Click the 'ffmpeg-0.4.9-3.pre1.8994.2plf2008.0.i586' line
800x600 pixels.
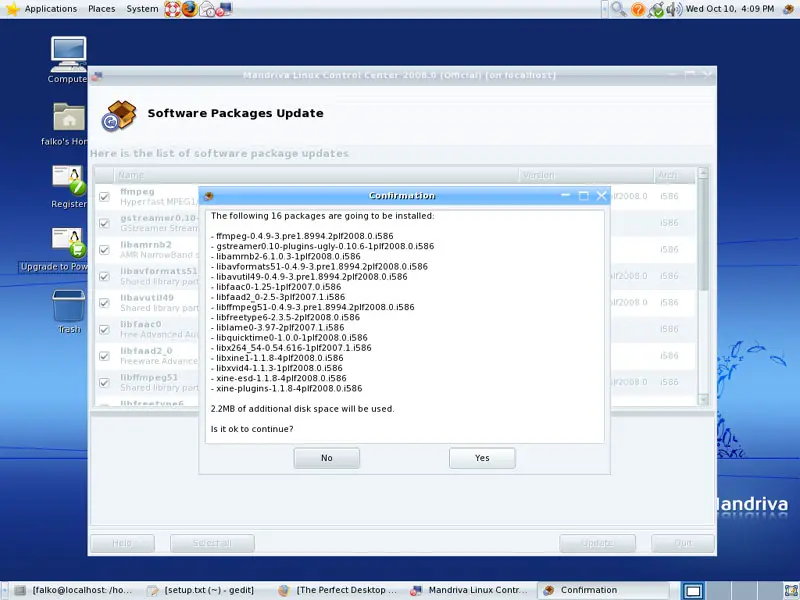(x=302, y=236)
